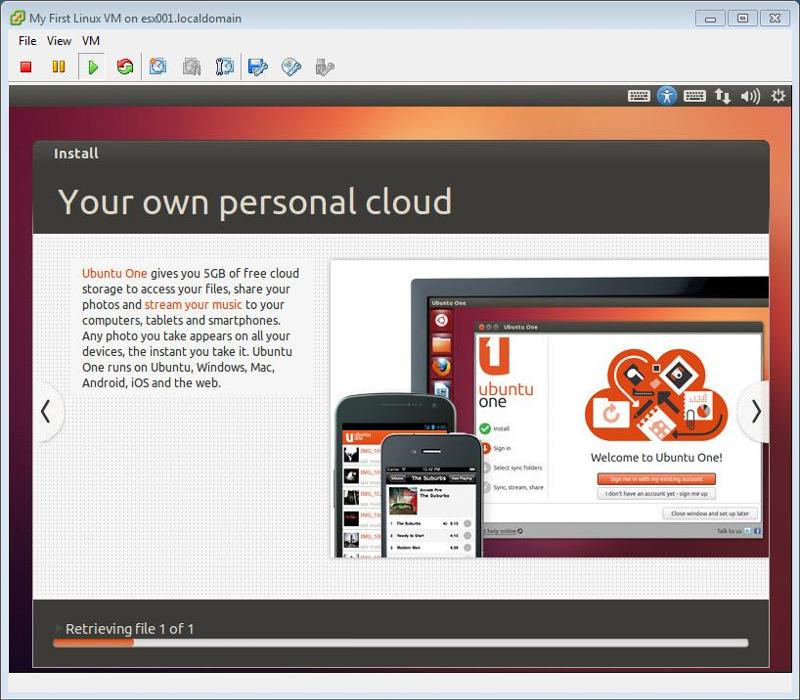800x700 pixels.
Task: Open the network indicator with up-down arrows
Action: tap(722, 95)
